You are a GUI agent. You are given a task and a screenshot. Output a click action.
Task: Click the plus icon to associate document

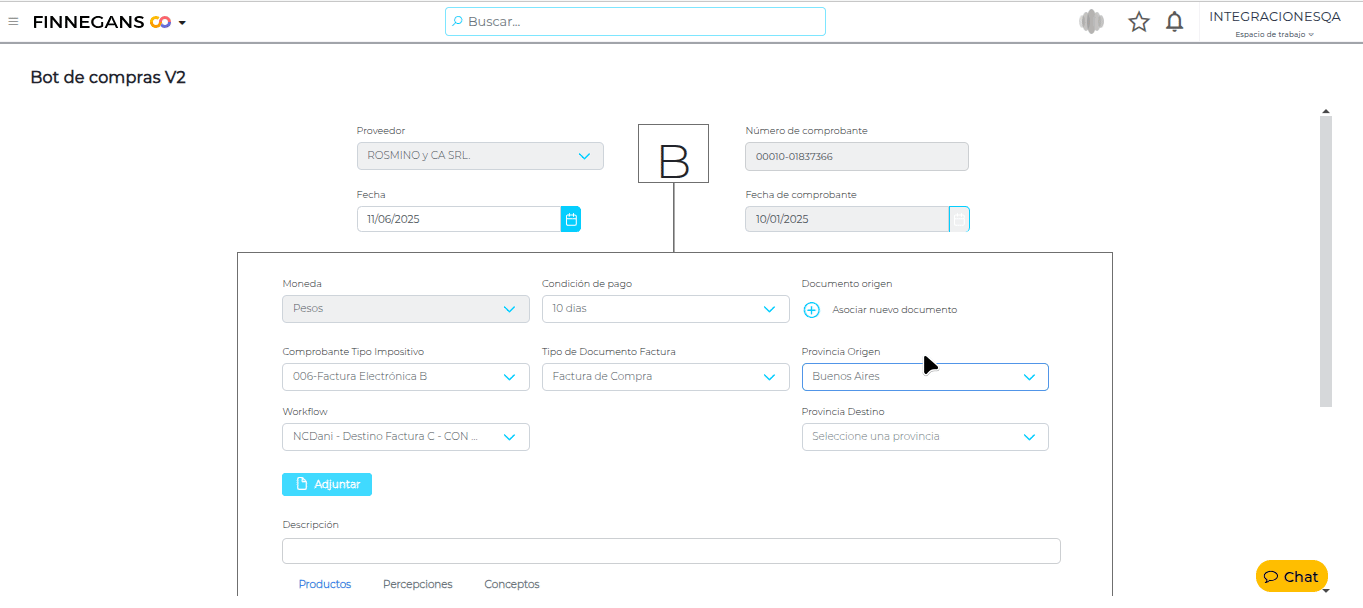(812, 310)
